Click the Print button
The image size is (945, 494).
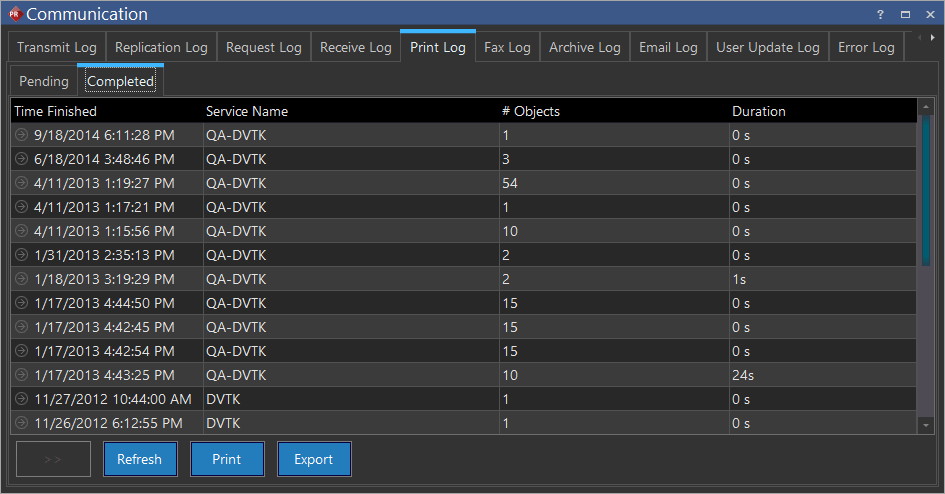click(227, 459)
